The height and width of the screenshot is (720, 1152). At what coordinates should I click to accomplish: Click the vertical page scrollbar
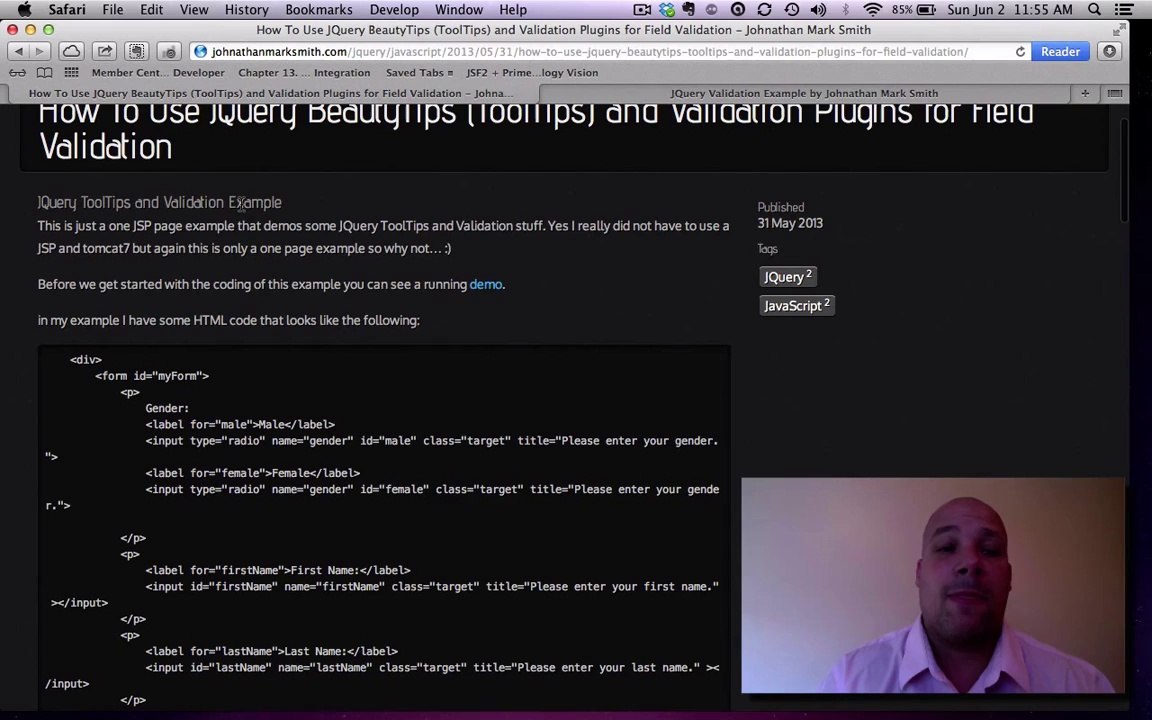coord(1123,169)
